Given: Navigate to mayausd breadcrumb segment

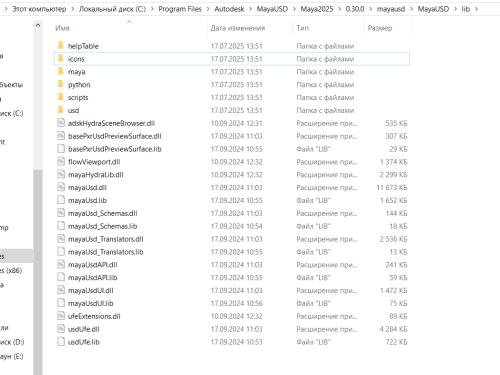Looking at the screenshot, I should [391, 9].
